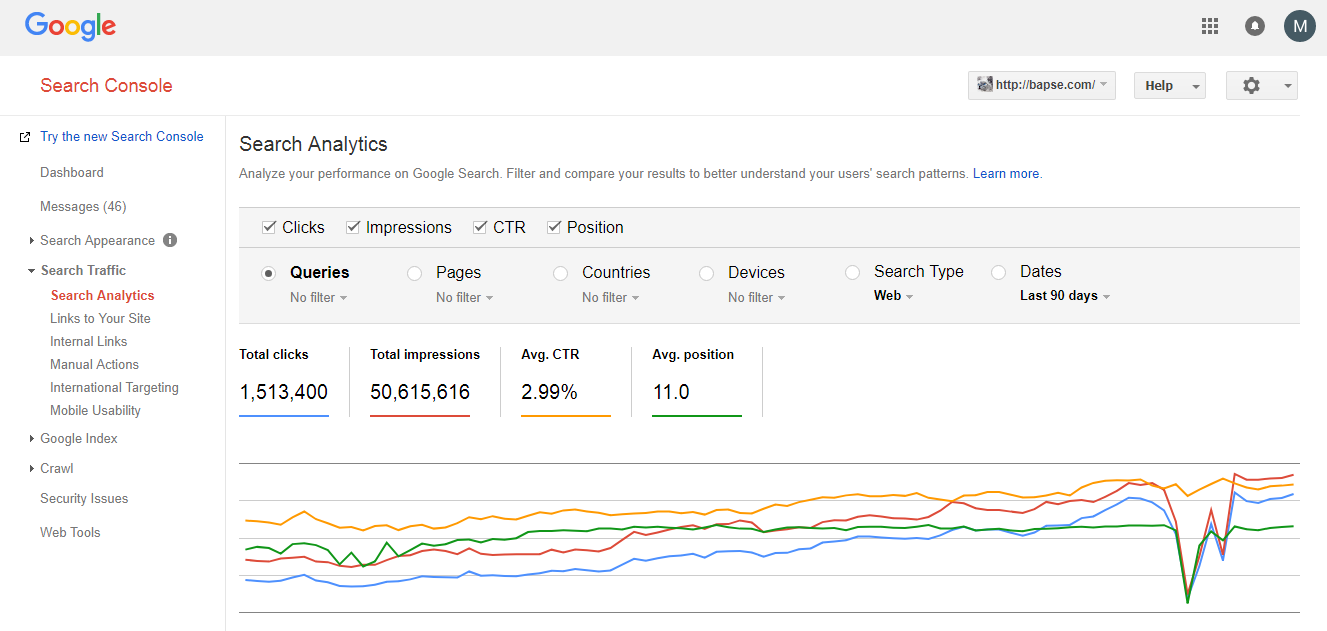Open Web Tools in the sidebar
The height and width of the screenshot is (631, 1327).
tap(70, 532)
